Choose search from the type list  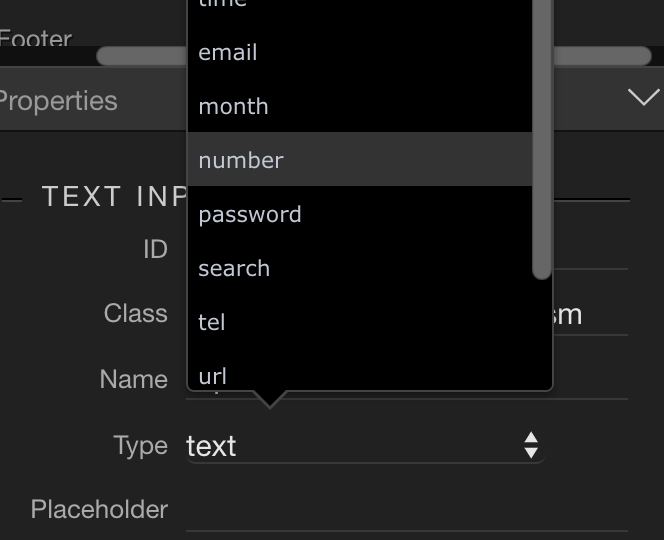(x=360, y=268)
